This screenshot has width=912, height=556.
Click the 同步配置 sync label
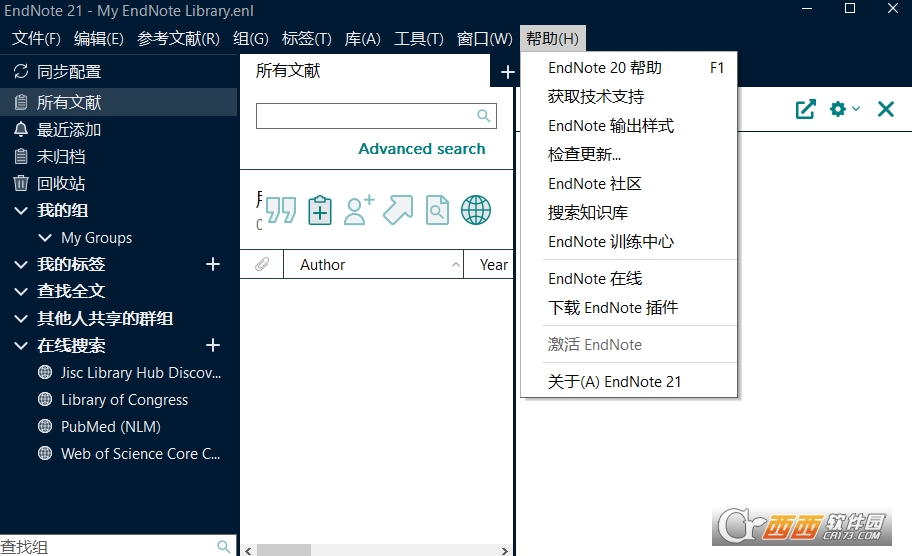(69, 72)
